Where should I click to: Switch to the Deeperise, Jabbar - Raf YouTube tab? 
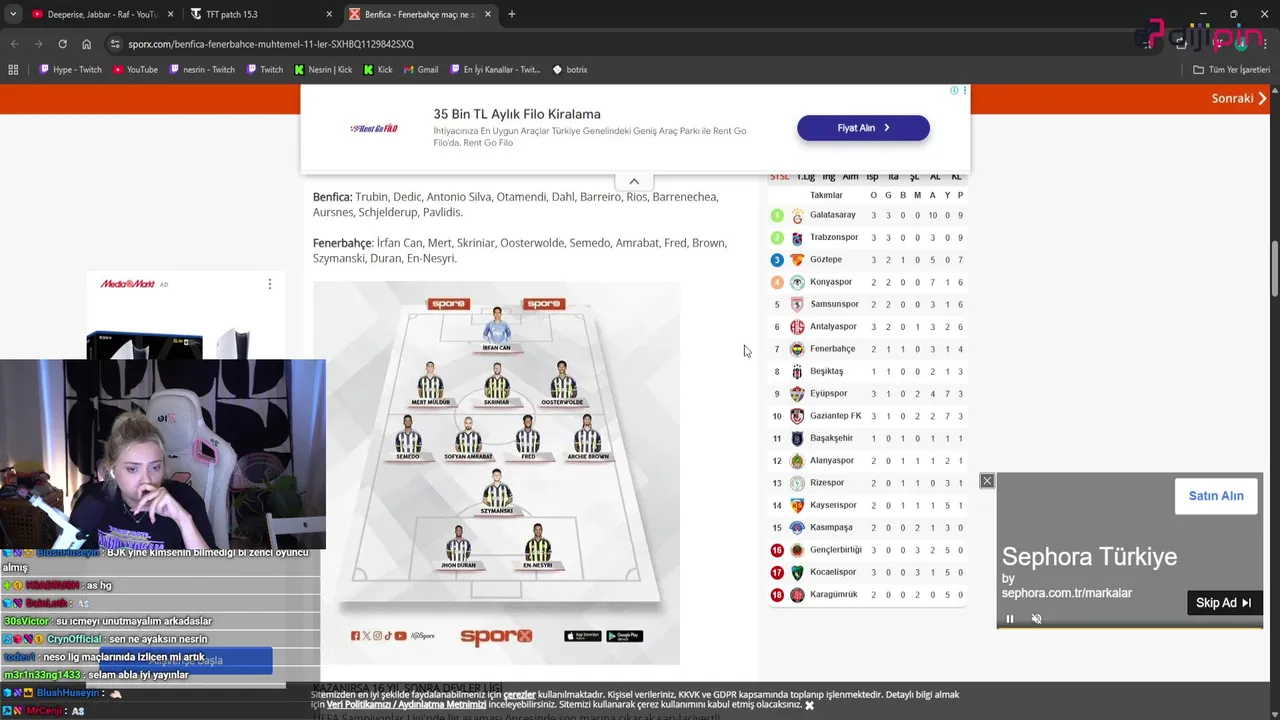[102, 14]
